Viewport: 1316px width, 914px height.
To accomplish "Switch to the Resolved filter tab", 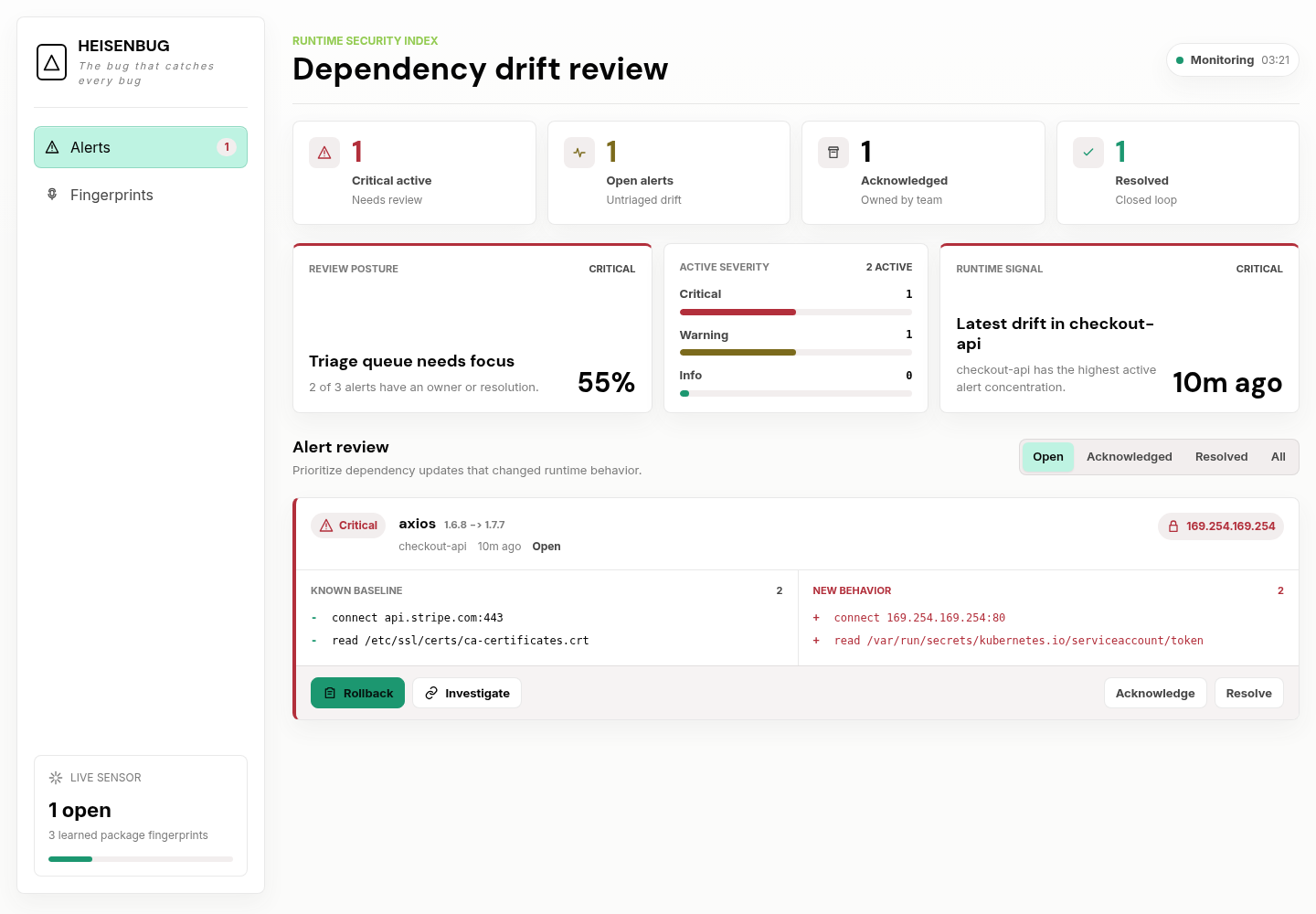I will pyautogui.click(x=1221, y=457).
